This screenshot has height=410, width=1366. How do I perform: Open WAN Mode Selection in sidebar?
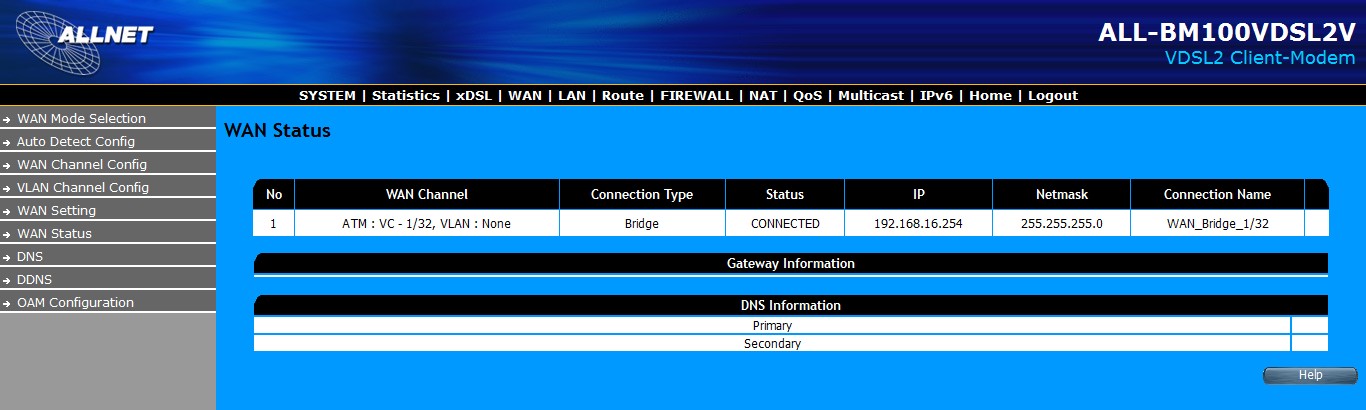(x=81, y=118)
